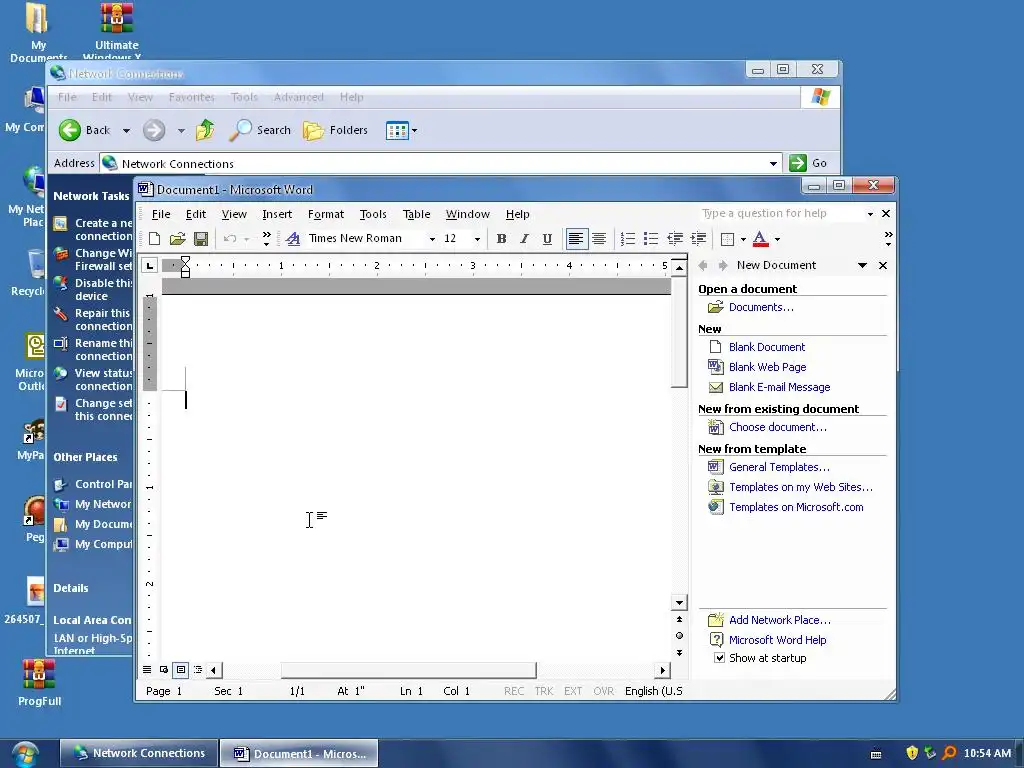Expand the Times New Roman font dropdown
Image resolution: width=1024 pixels, height=768 pixels.
point(432,240)
